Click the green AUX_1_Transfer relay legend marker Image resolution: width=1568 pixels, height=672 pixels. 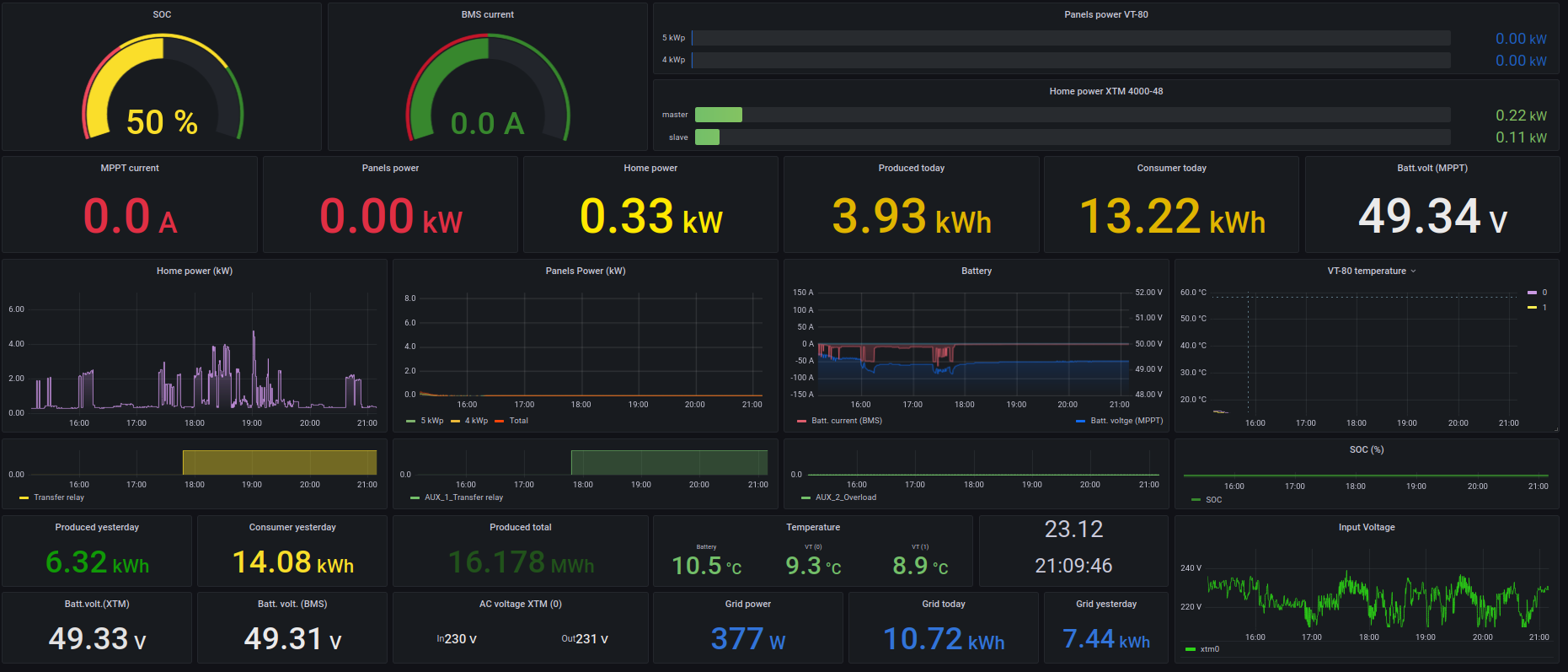click(x=415, y=497)
